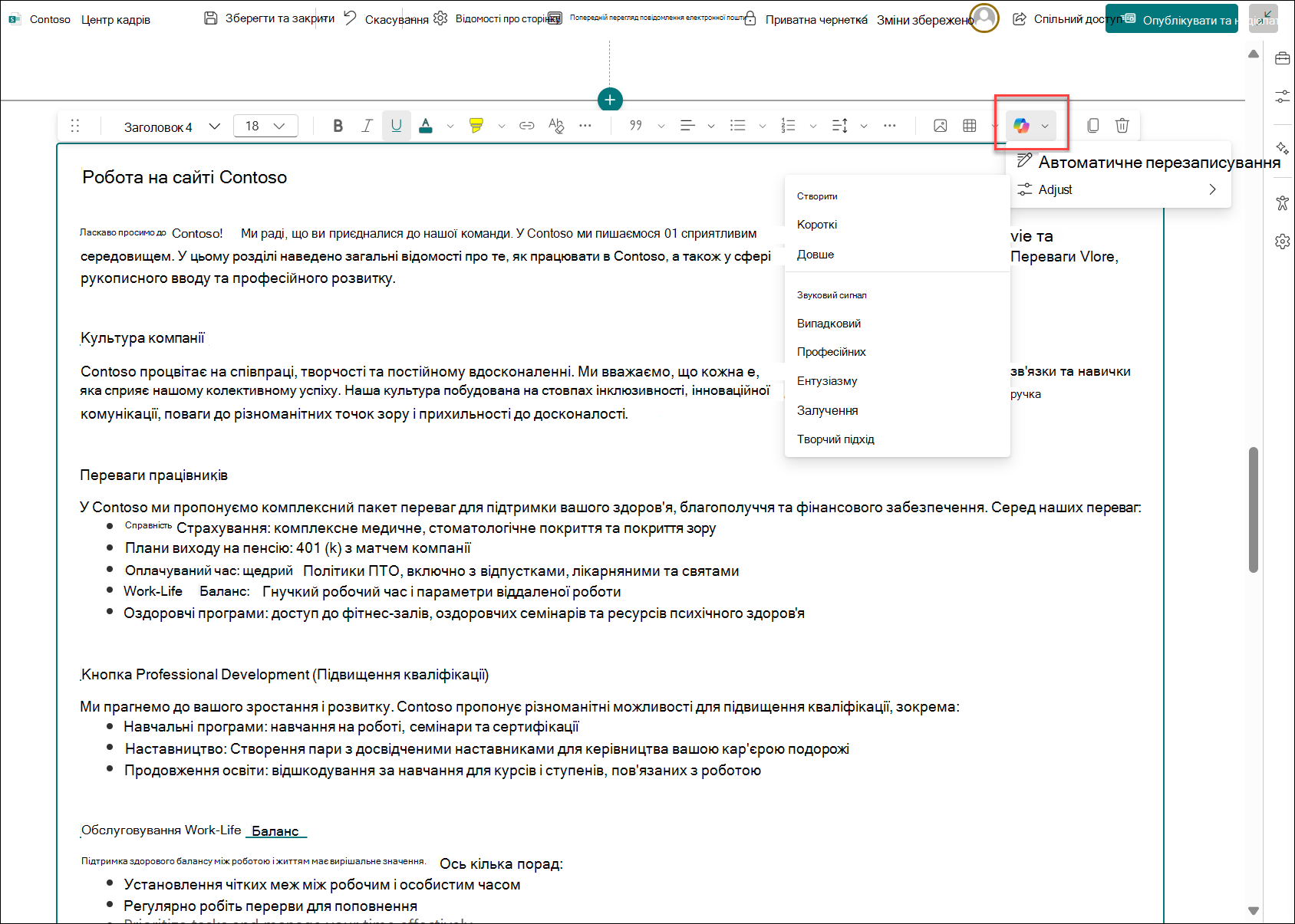Create a bulleted list
Image resolution: width=1295 pixels, height=924 pixels.
click(738, 126)
